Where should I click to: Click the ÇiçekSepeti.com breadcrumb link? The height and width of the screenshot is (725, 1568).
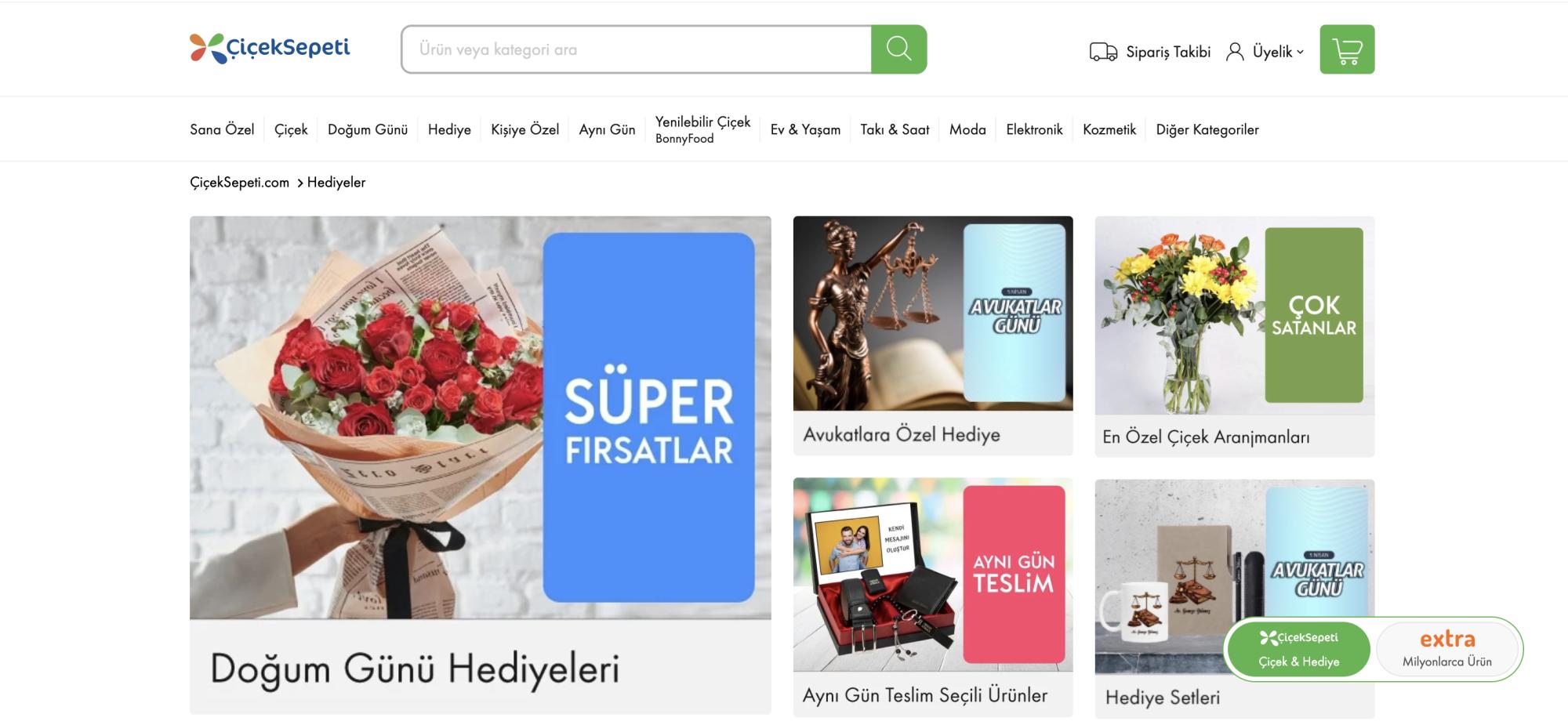(239, 182)
